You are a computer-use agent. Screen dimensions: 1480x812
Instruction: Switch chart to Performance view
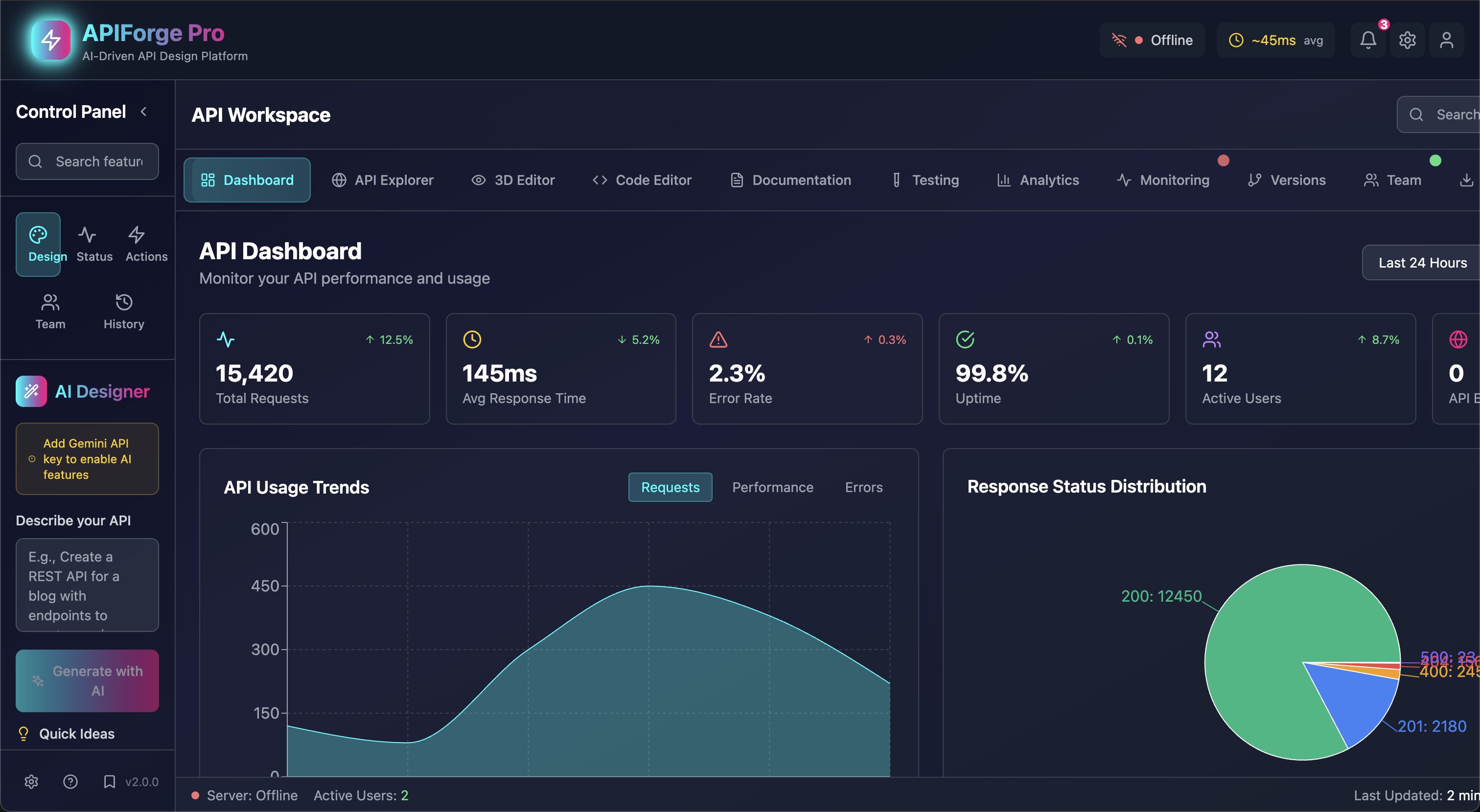click(772, 487)
